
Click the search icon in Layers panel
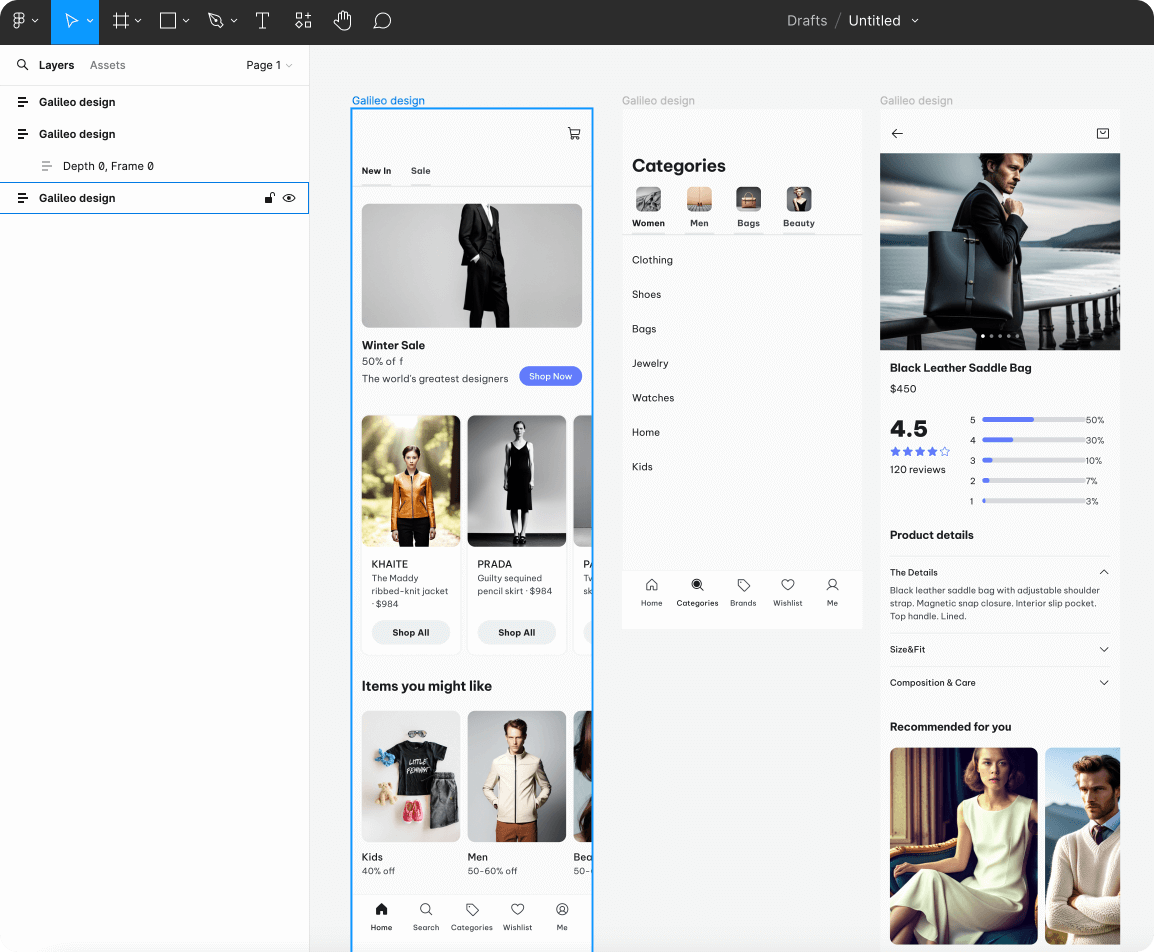click(22, 65)
